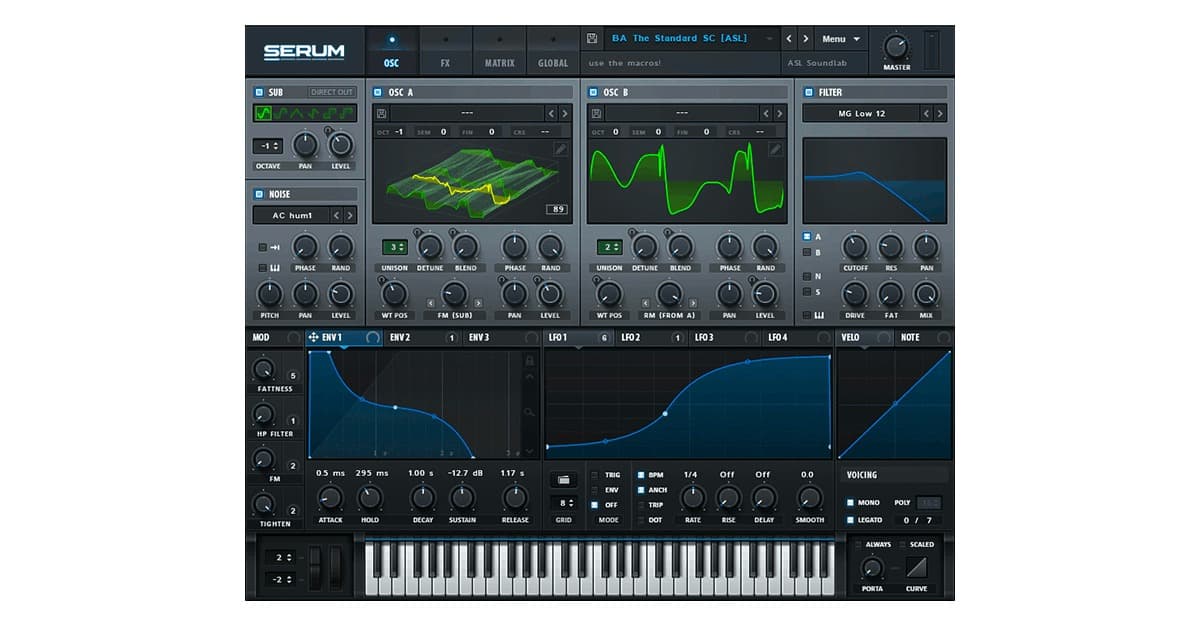Click the grid-size display icon above GRID

[564, 479]
